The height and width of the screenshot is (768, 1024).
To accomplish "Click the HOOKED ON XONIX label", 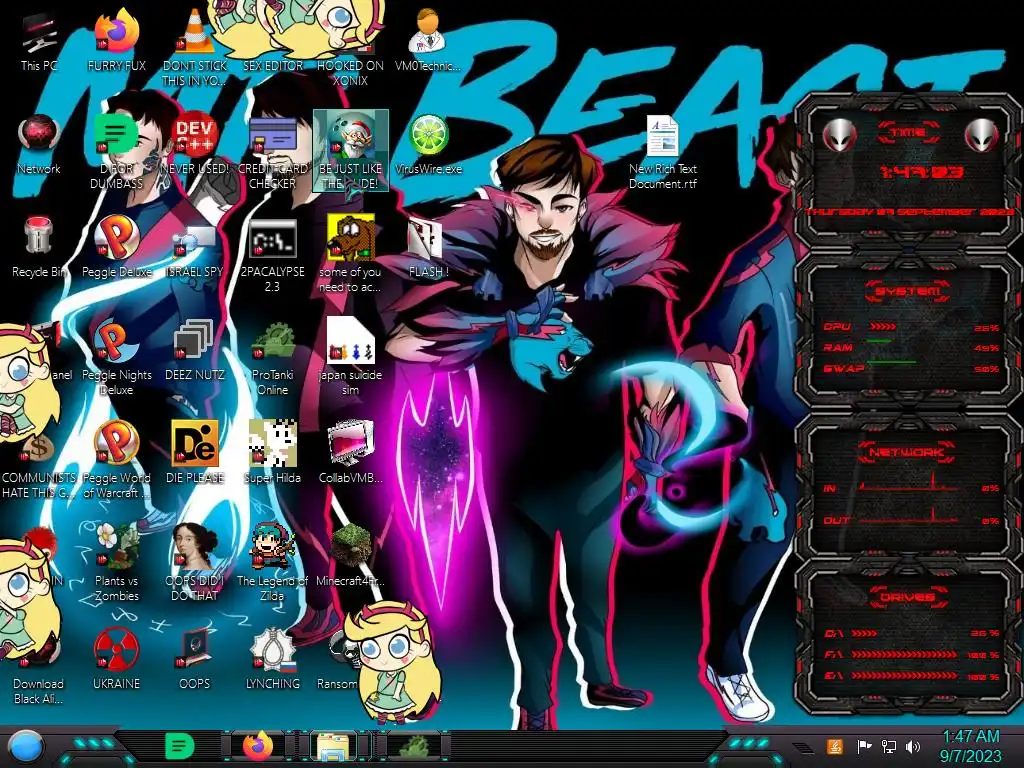I will click(351, 73).
